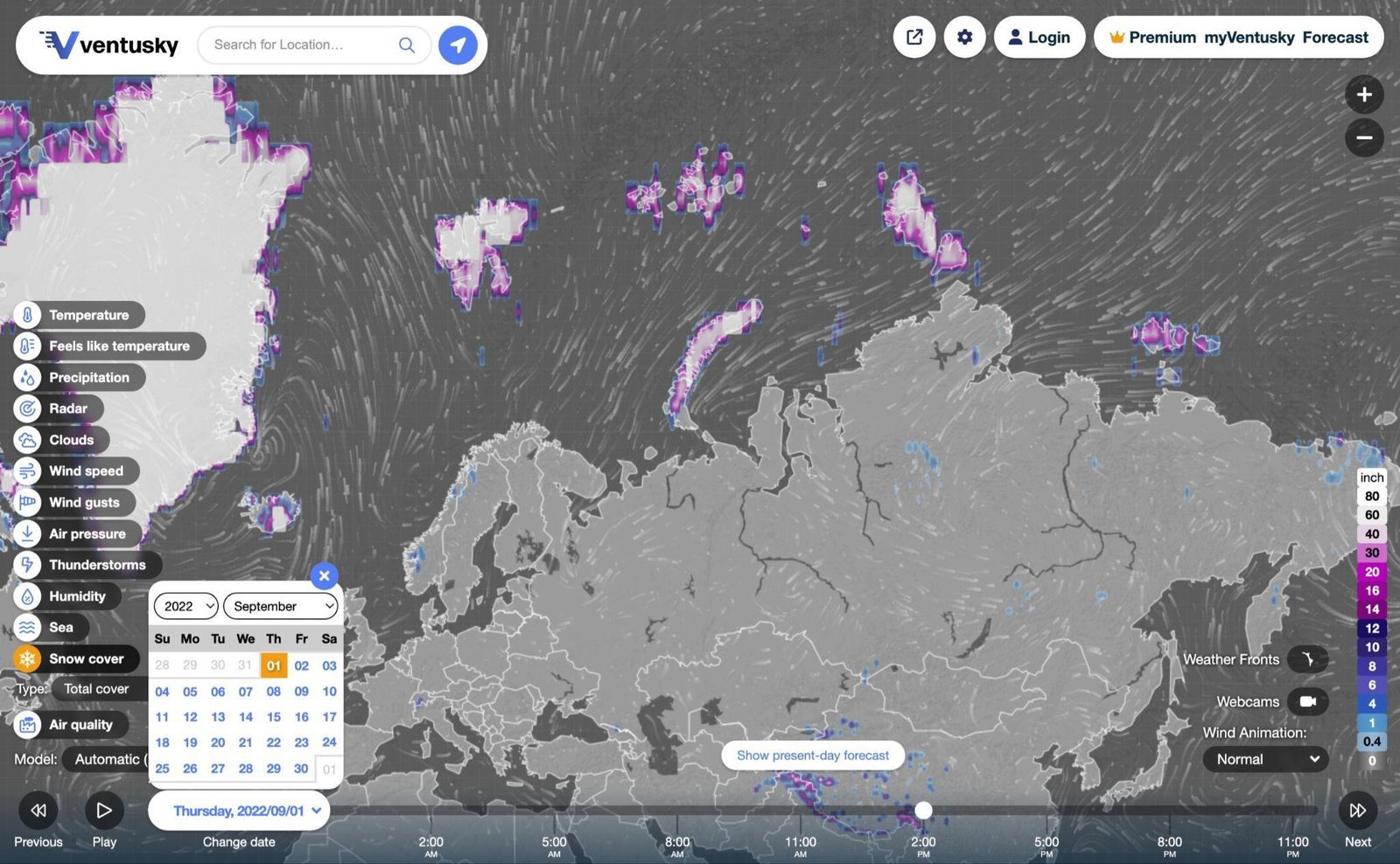Select the Feels like temperature layer
Viewport: 1400px width, 864px height.
click(109, 346)
